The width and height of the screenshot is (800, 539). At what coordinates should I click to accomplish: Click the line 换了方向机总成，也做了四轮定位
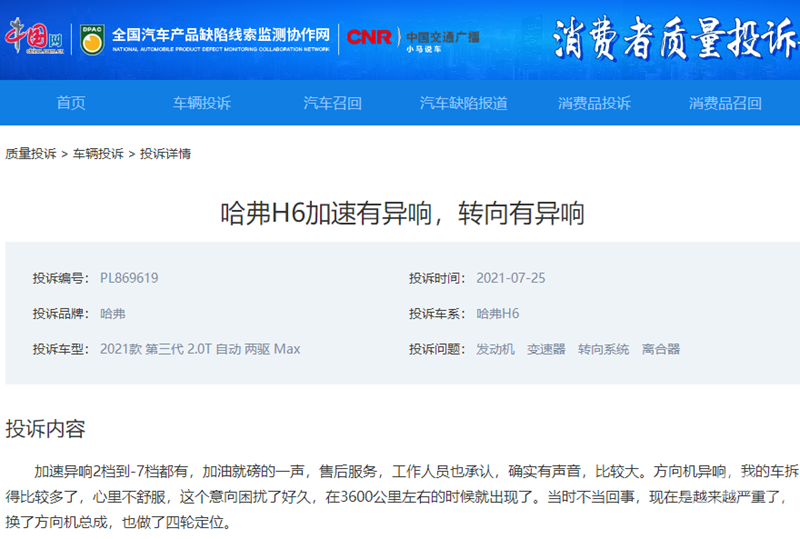[118, 522]
